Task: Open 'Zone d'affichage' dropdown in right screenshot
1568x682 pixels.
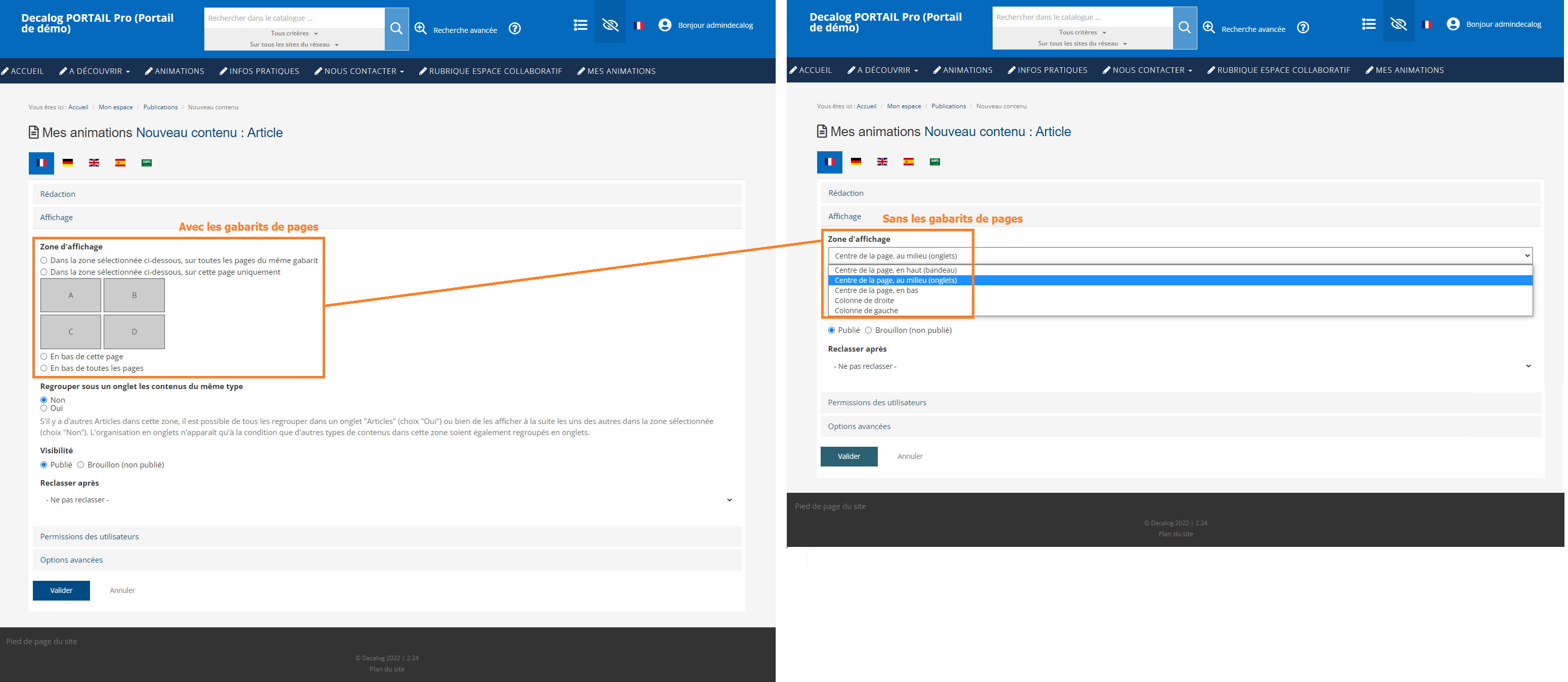Action: (x=1179, y=256)
